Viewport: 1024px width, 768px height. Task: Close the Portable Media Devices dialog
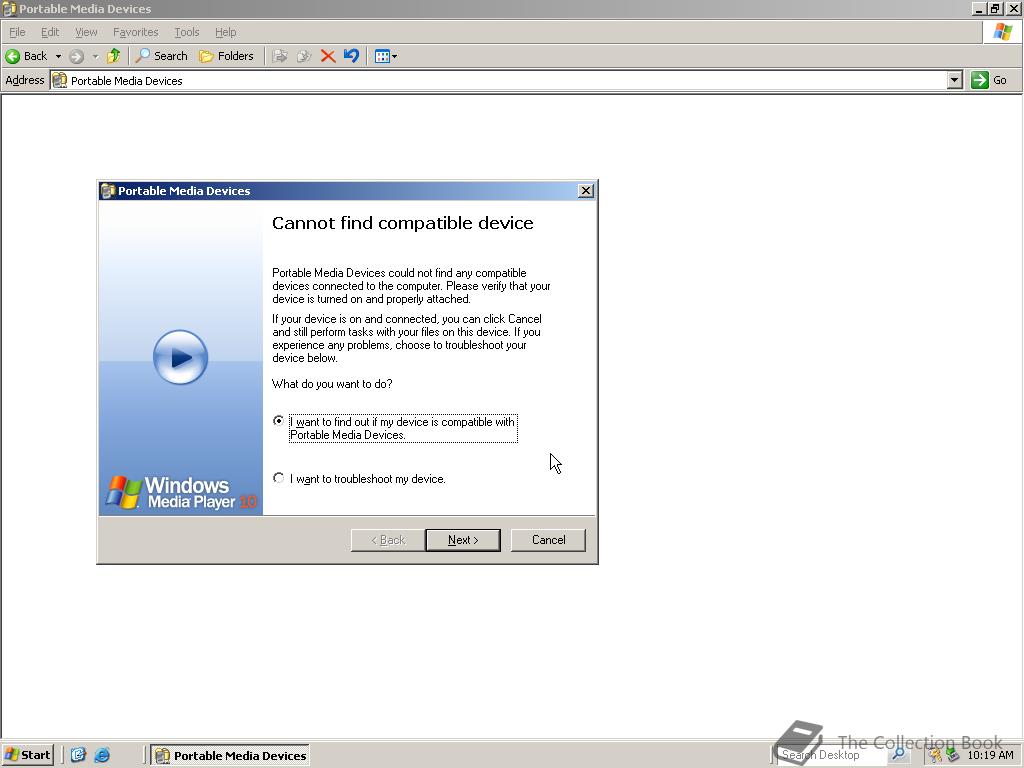pyautogui.click(x=586, y=191)
